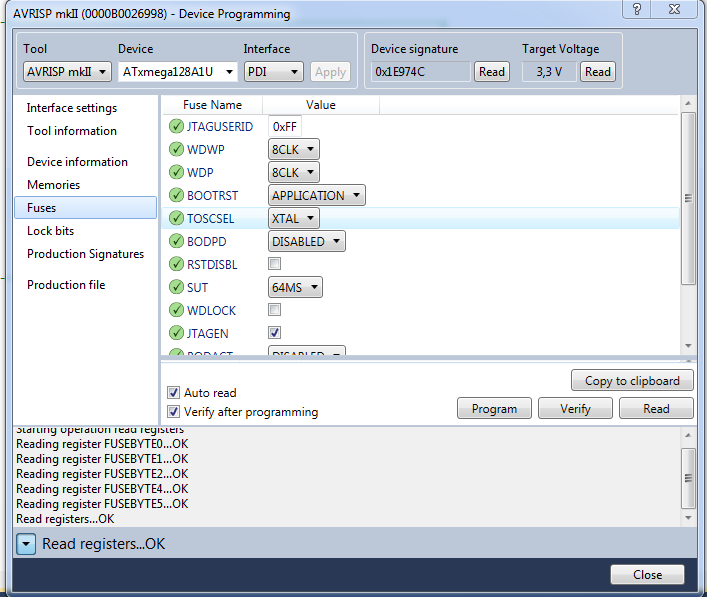Image resolution: width=707 pixels, height=597 pixels.
Task: Open the Lock bits page
Action: pyautogui.click(x=50, y=231)
